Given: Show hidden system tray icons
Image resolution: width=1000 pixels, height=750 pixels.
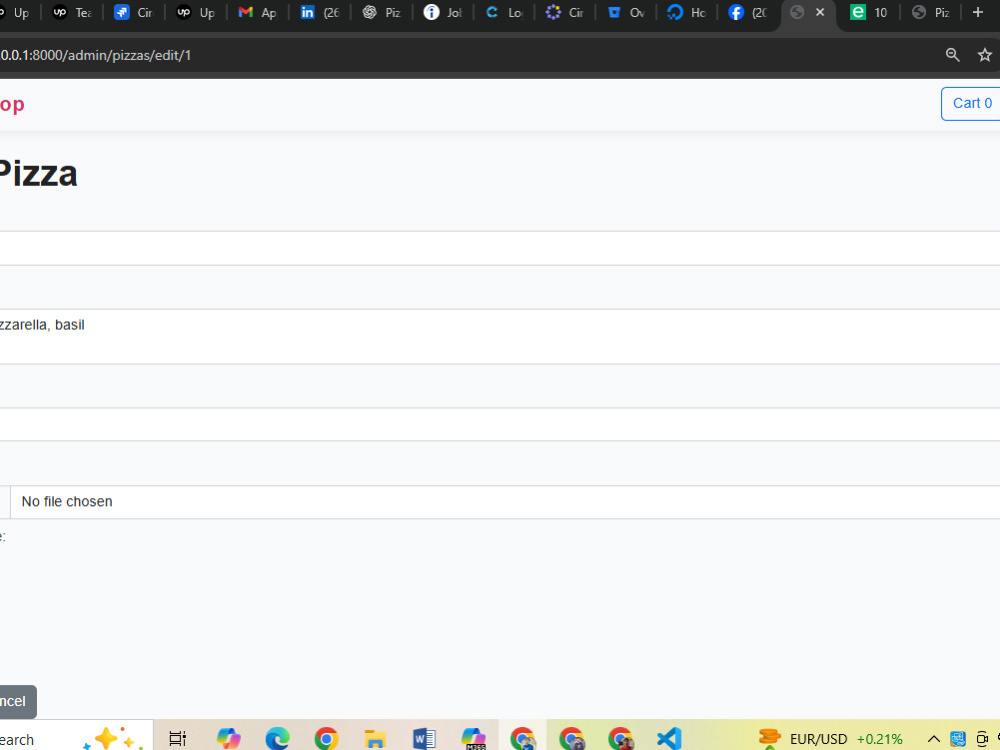Looking at the screenshot, I should (x=934, y=739).
